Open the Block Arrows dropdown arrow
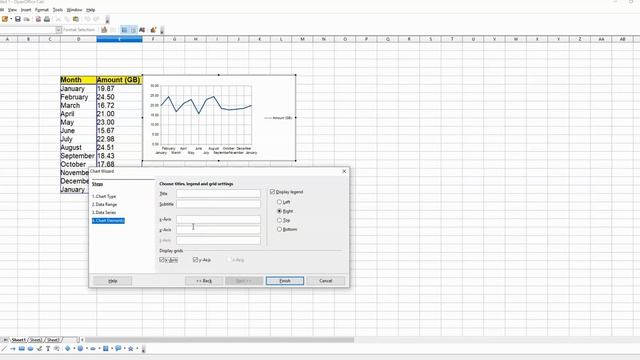Image resolution: width=640 pixels, height=360 pixels. [x=99, y=349]
